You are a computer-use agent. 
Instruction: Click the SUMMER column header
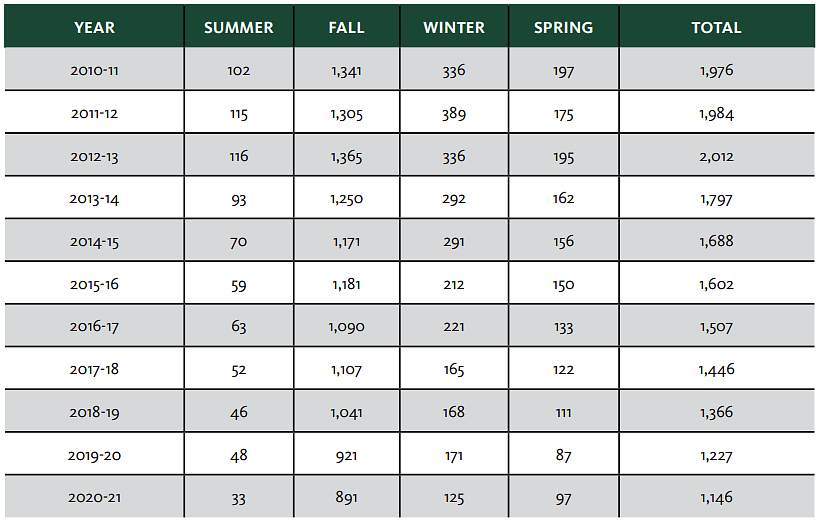pyautogui.click(x=238, y=28)
